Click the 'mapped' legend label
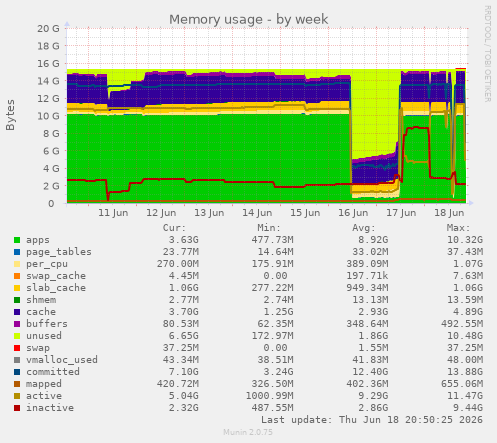 pos(44,384)
